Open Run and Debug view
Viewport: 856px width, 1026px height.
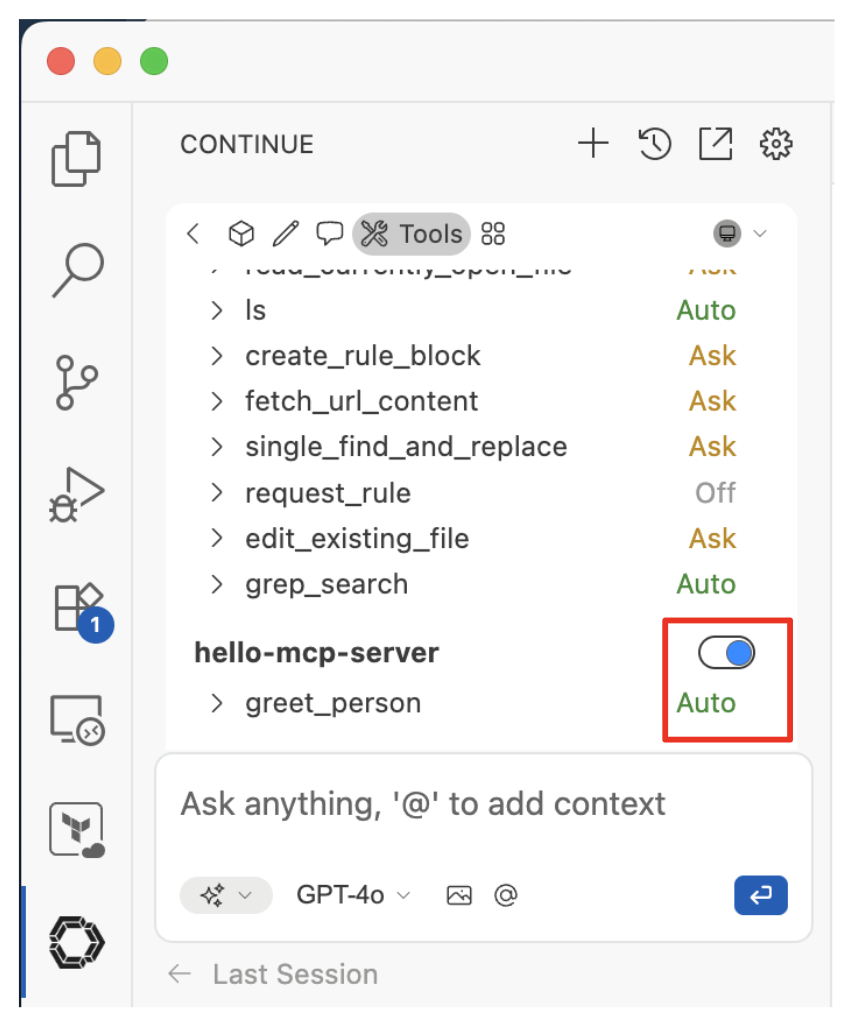[x=77, y=495]
